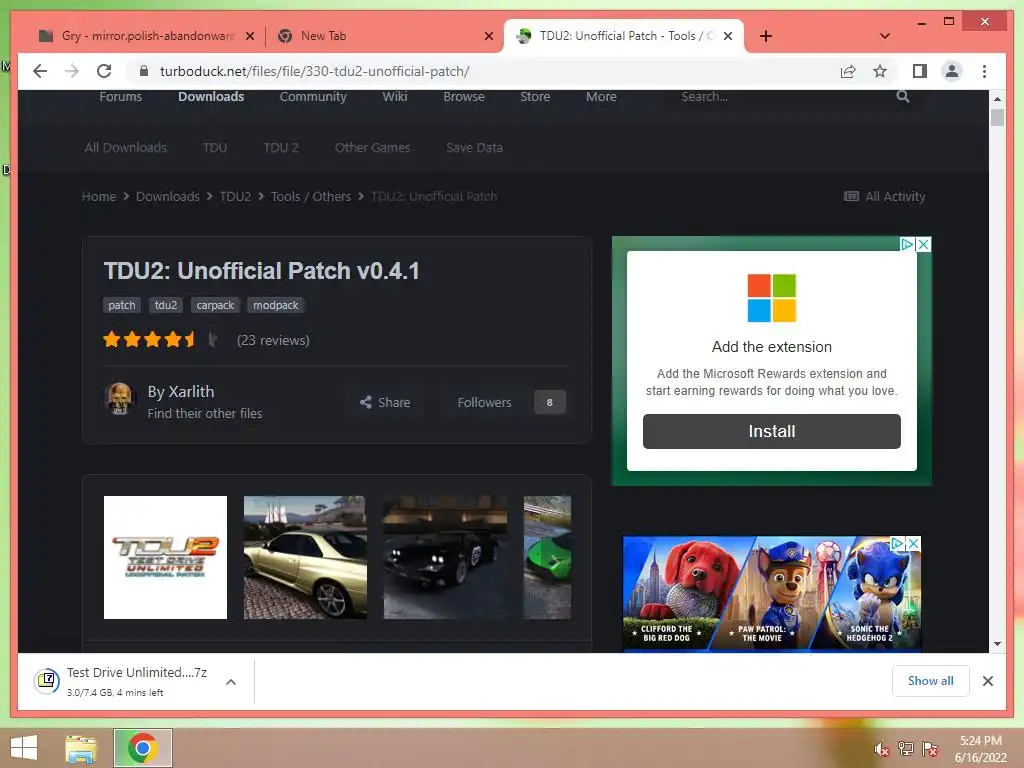Close the Clifford movie banner ad

tap(914, 543)
